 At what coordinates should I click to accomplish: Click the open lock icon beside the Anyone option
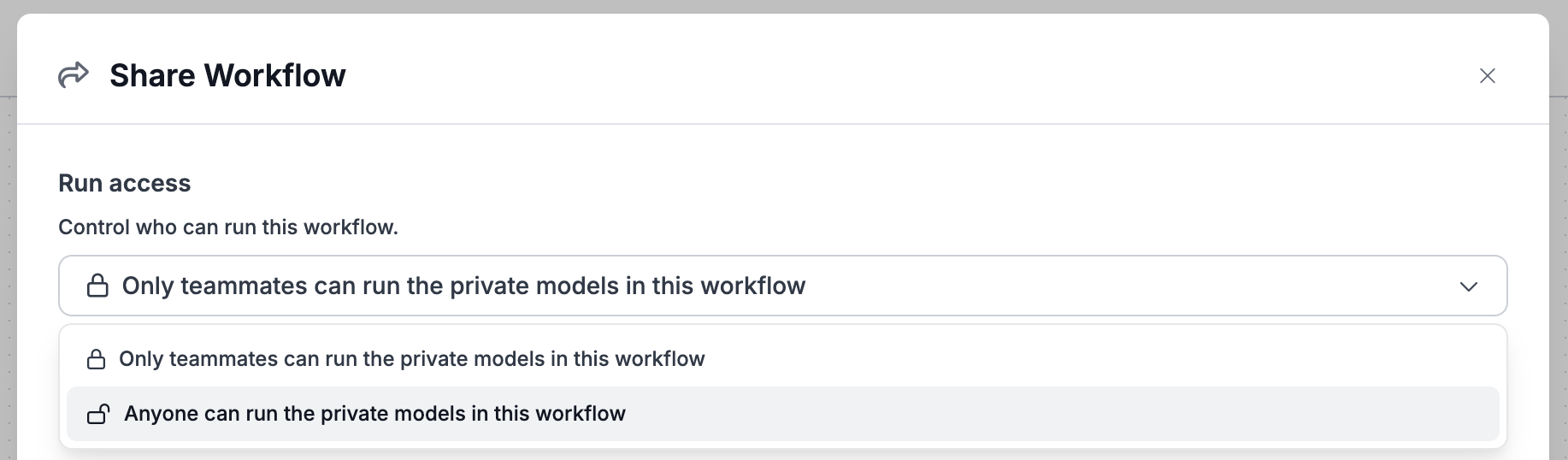(x=98, y=415)
